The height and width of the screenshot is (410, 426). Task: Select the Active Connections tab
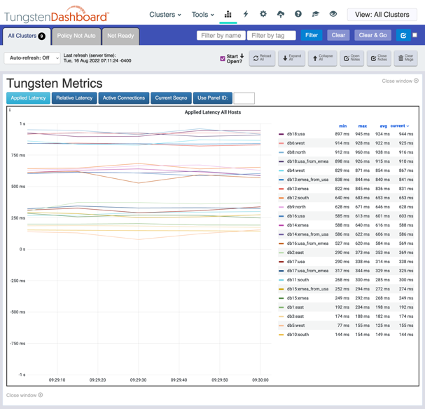coord(124,98)
